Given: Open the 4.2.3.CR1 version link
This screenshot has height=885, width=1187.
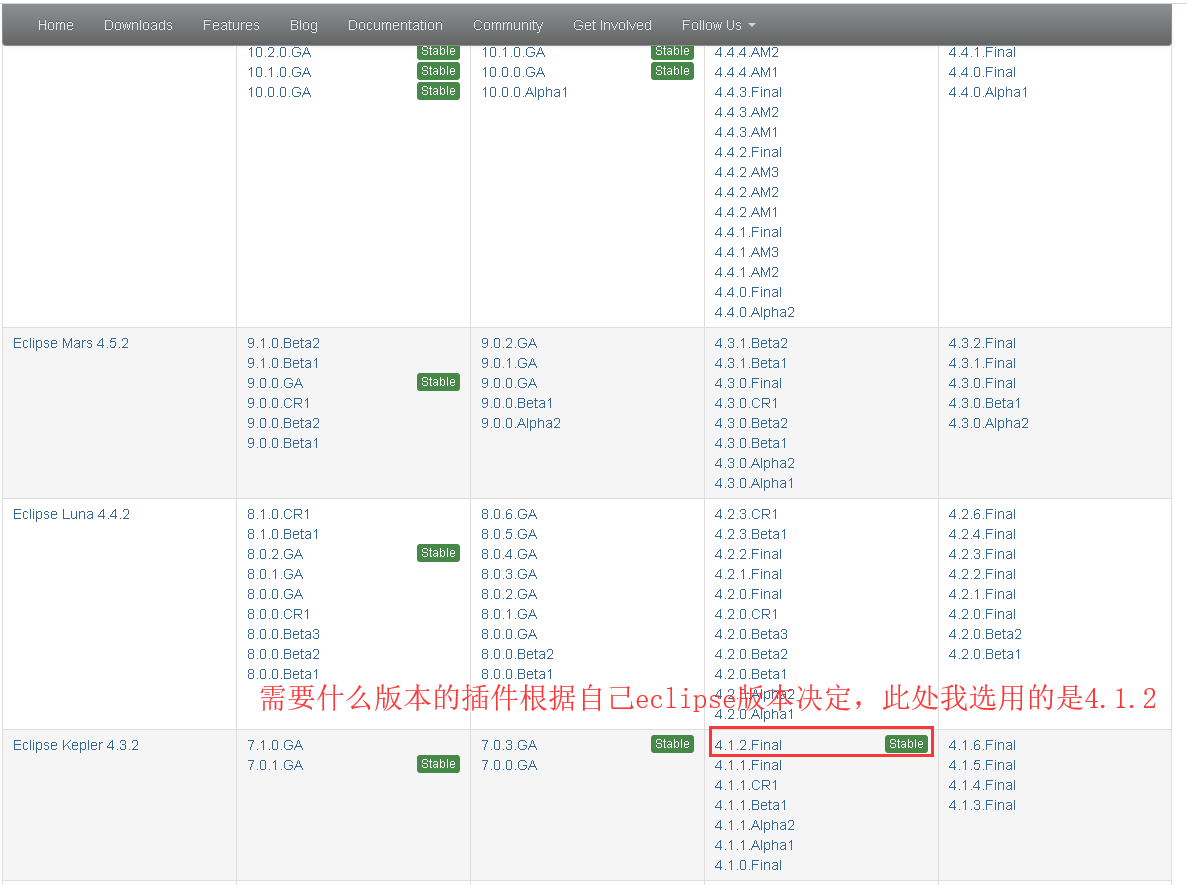Looking at the screenshot, I should coord(746,514).
